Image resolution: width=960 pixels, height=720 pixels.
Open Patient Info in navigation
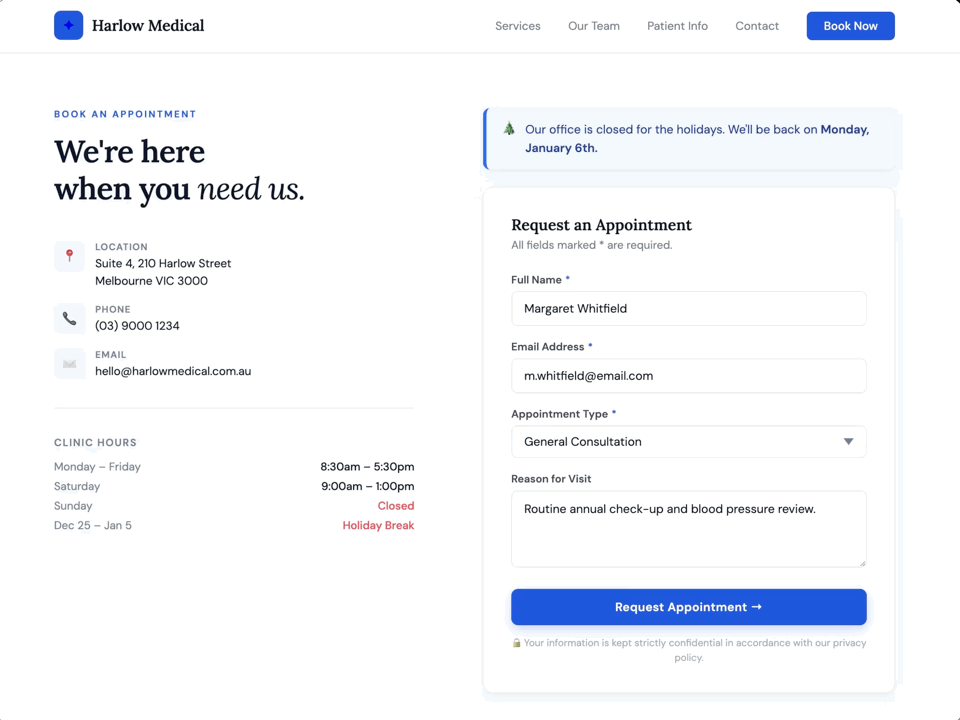[x=677, y=26]
